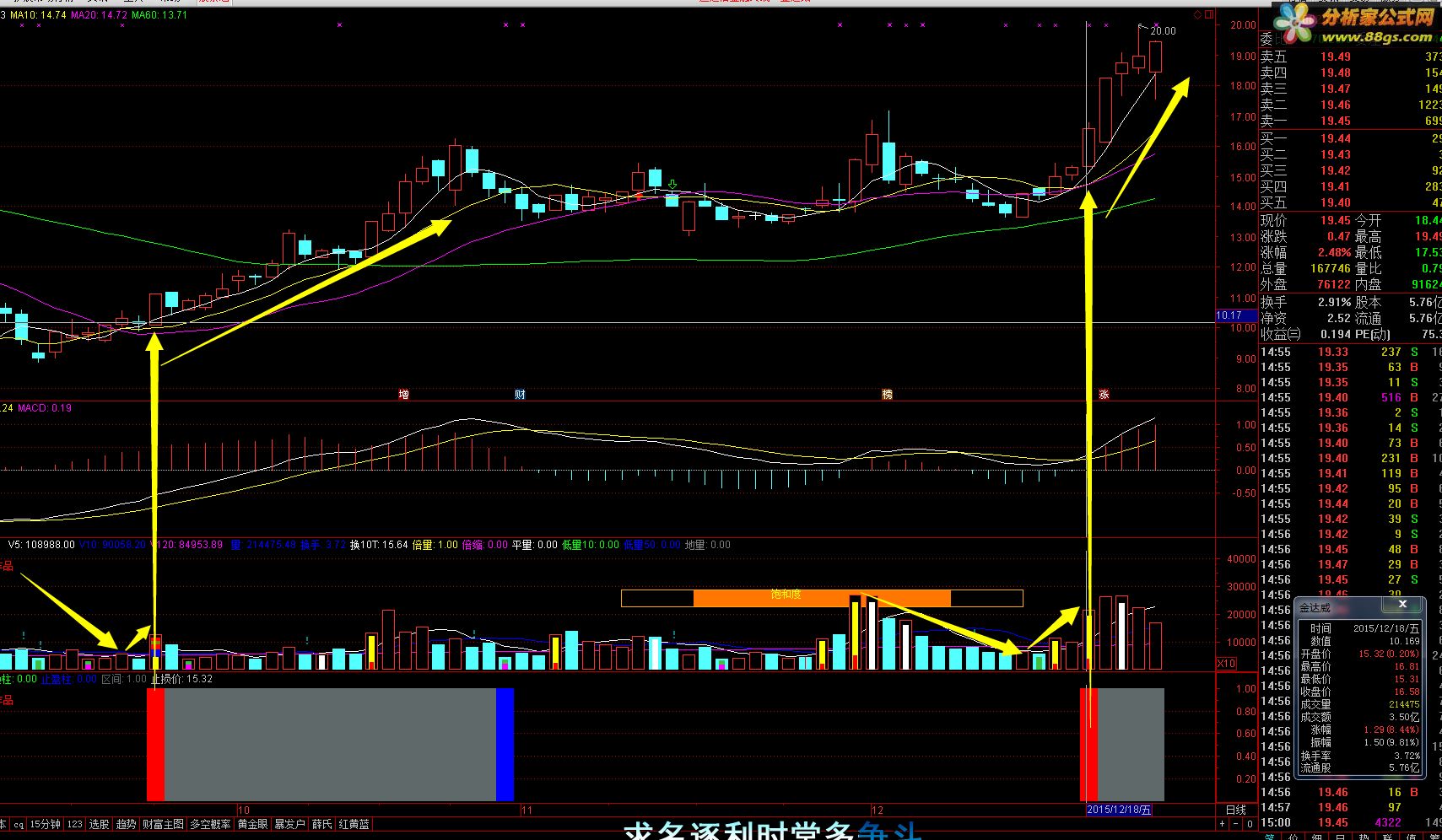Click the 2015/12/18/五 date label on the time axis
The height and width of the screenshot is (840, 1442).
1119,810
